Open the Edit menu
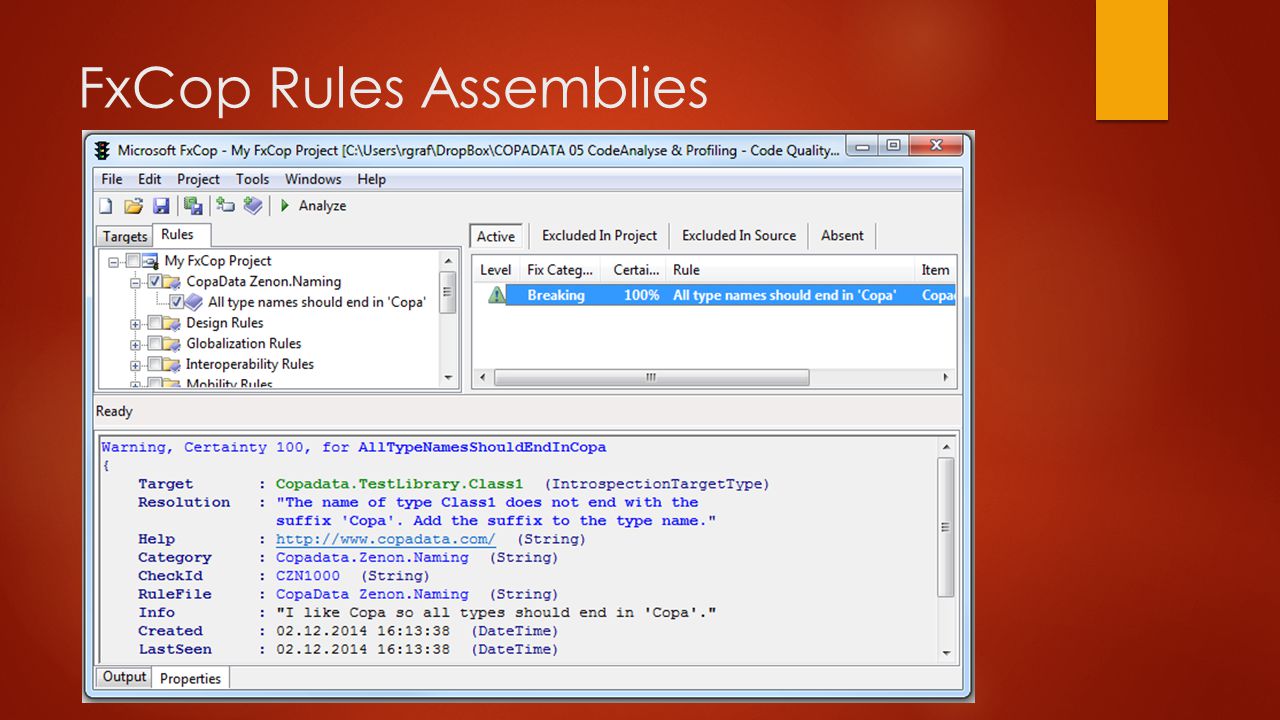Image resolution: width=1280 pixels, height=720 pixels. (150, 179)
